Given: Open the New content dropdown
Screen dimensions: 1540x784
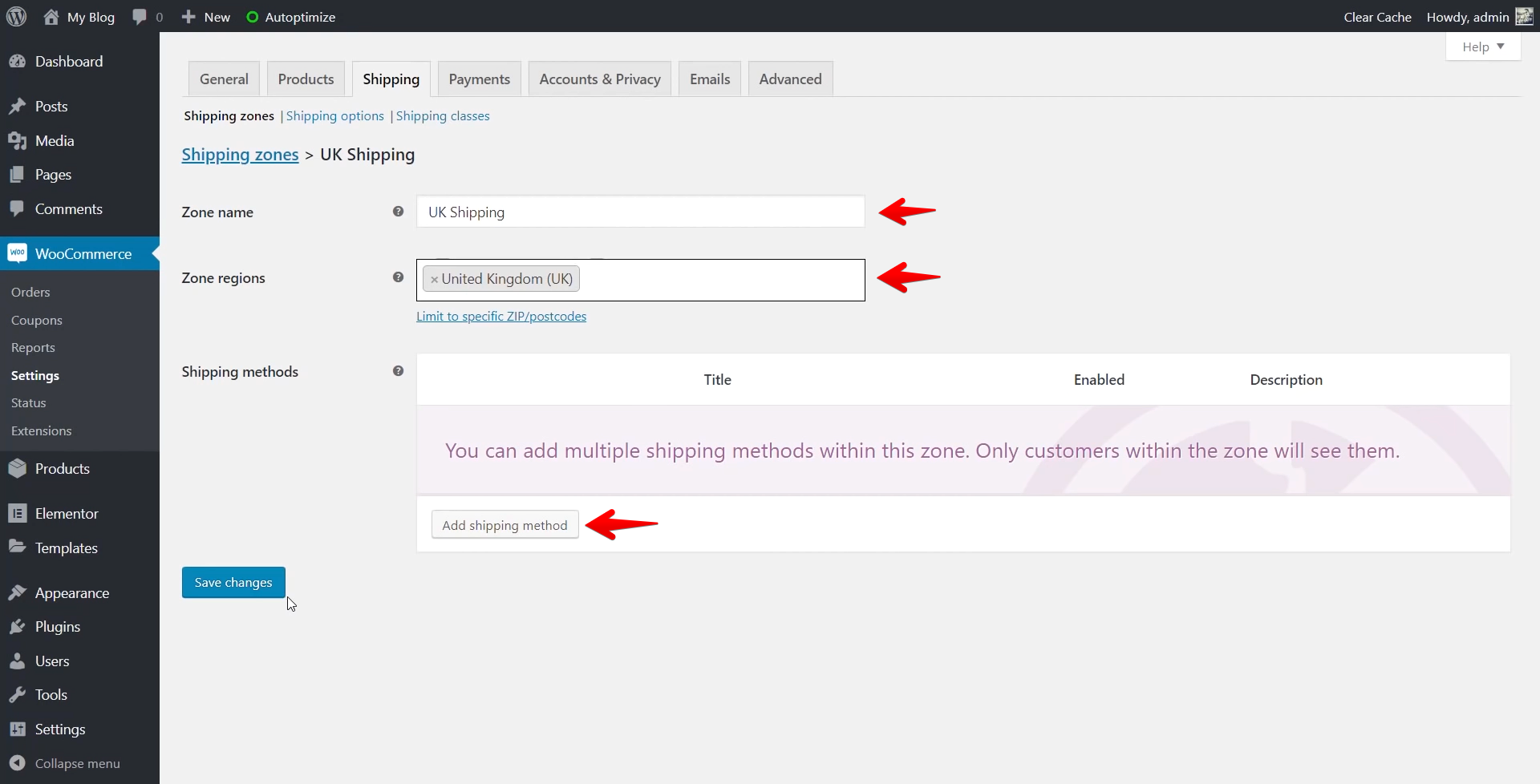Looking at the screenshot, I should 206,17.
